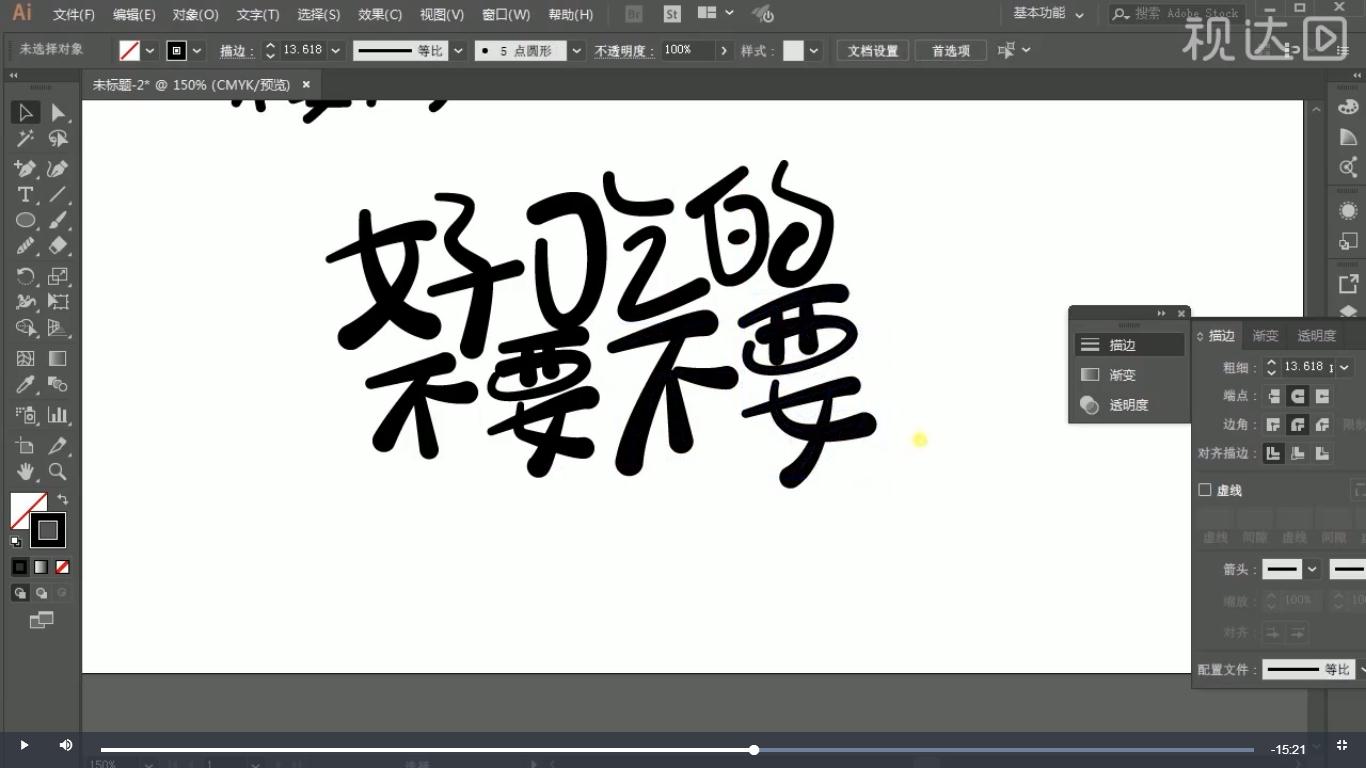The height and width of the screenshot is (768, 1366).
Task: Grab the Hand tool
Action: 25,471
